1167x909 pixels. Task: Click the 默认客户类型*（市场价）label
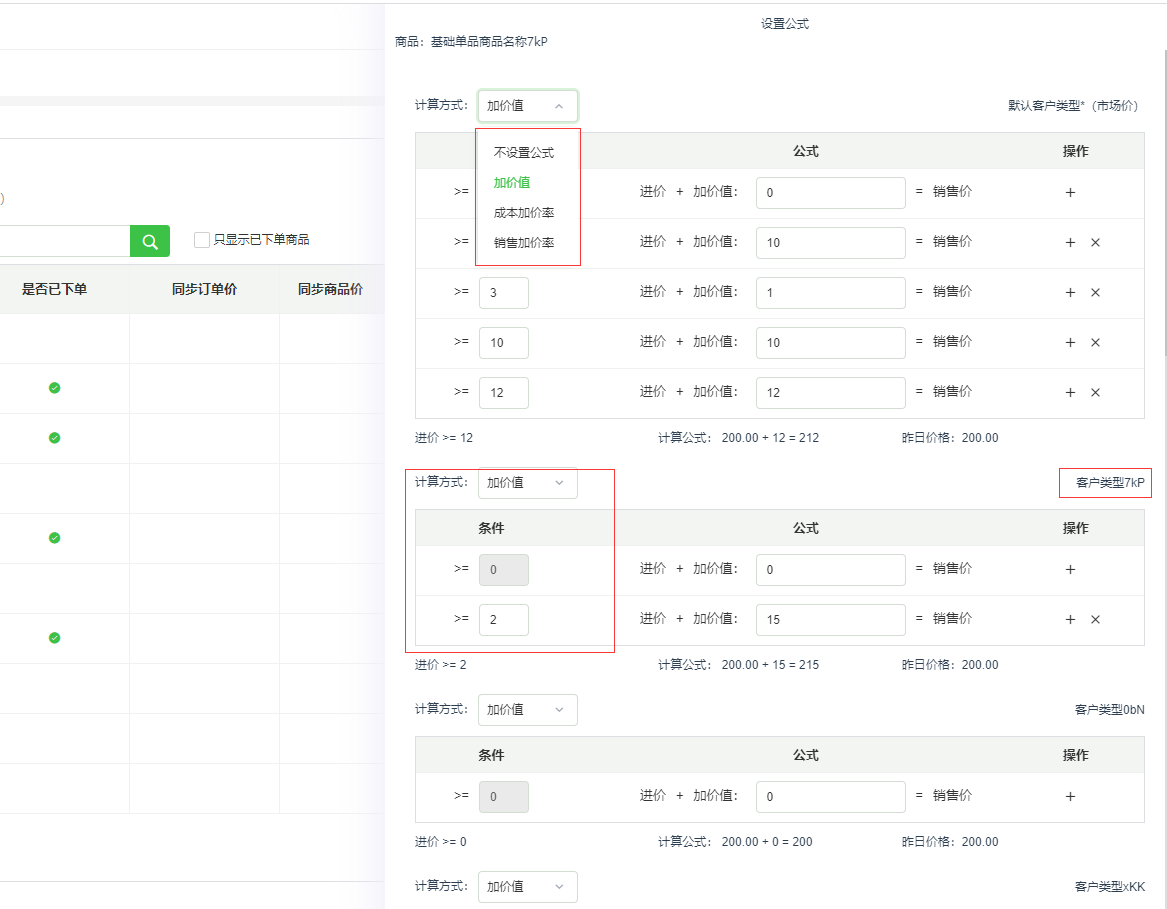(1073, 105)
